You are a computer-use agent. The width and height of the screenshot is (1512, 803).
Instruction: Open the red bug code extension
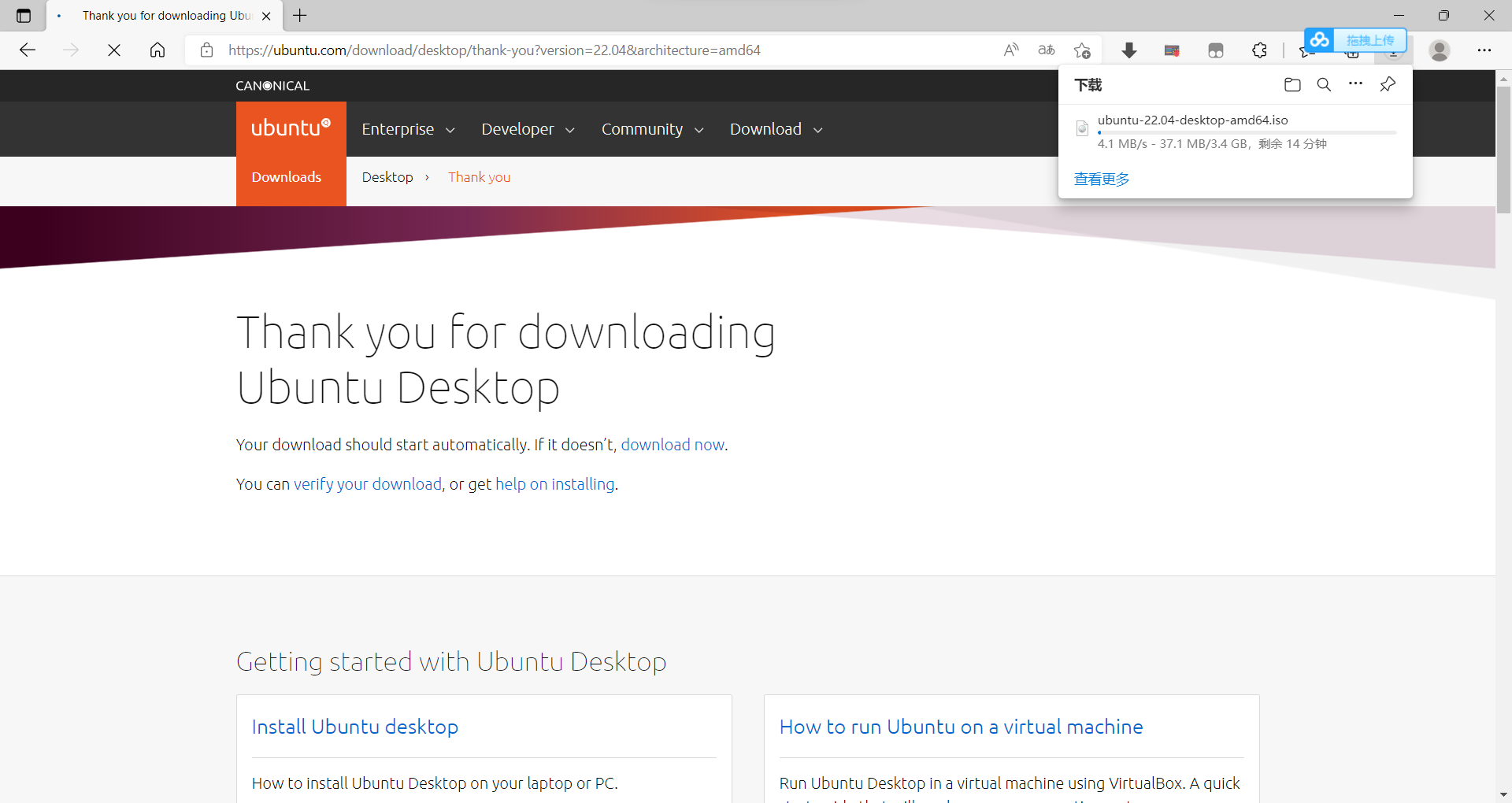[1172, 50]
